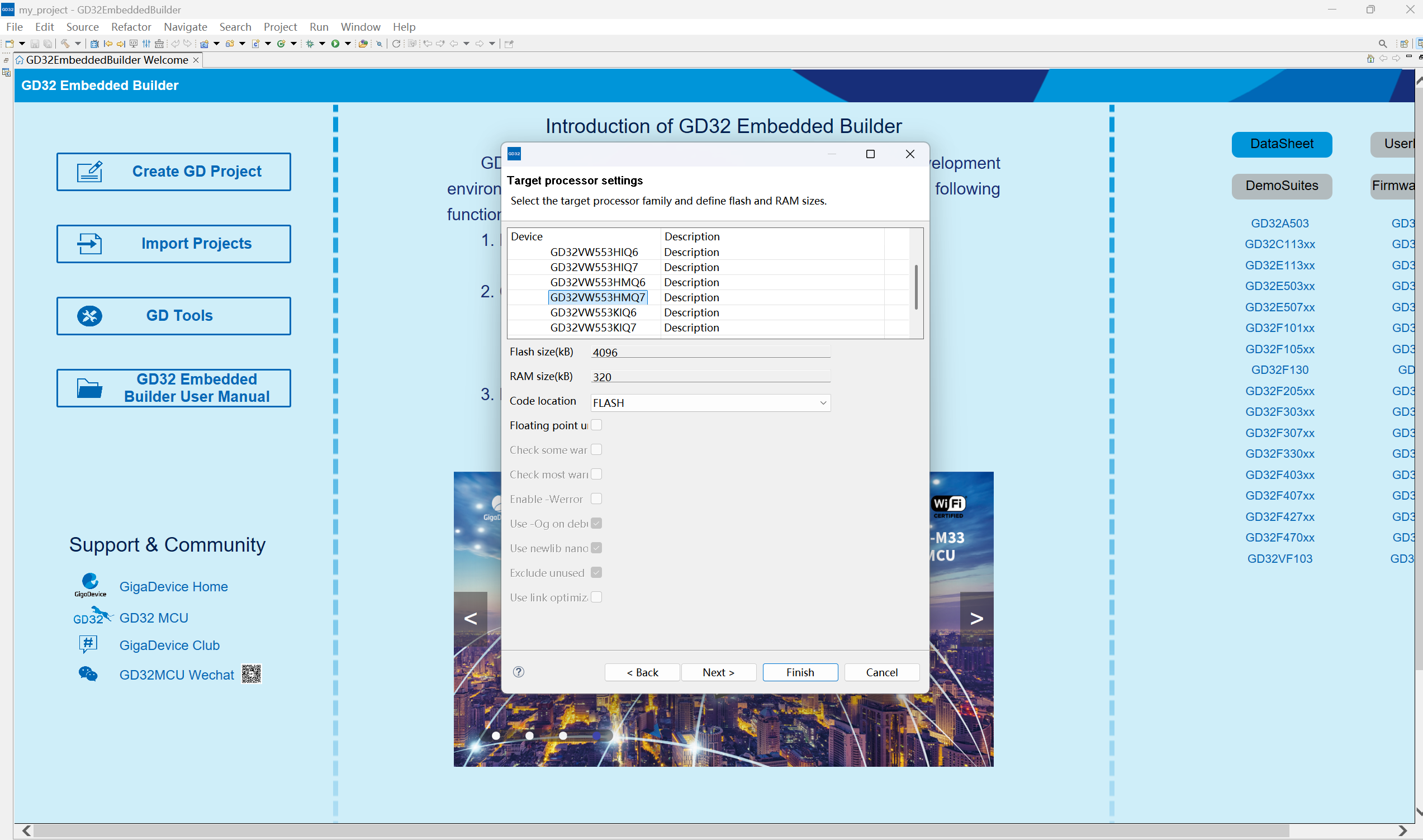Toggle the Check some warnings checkbox

596,449
